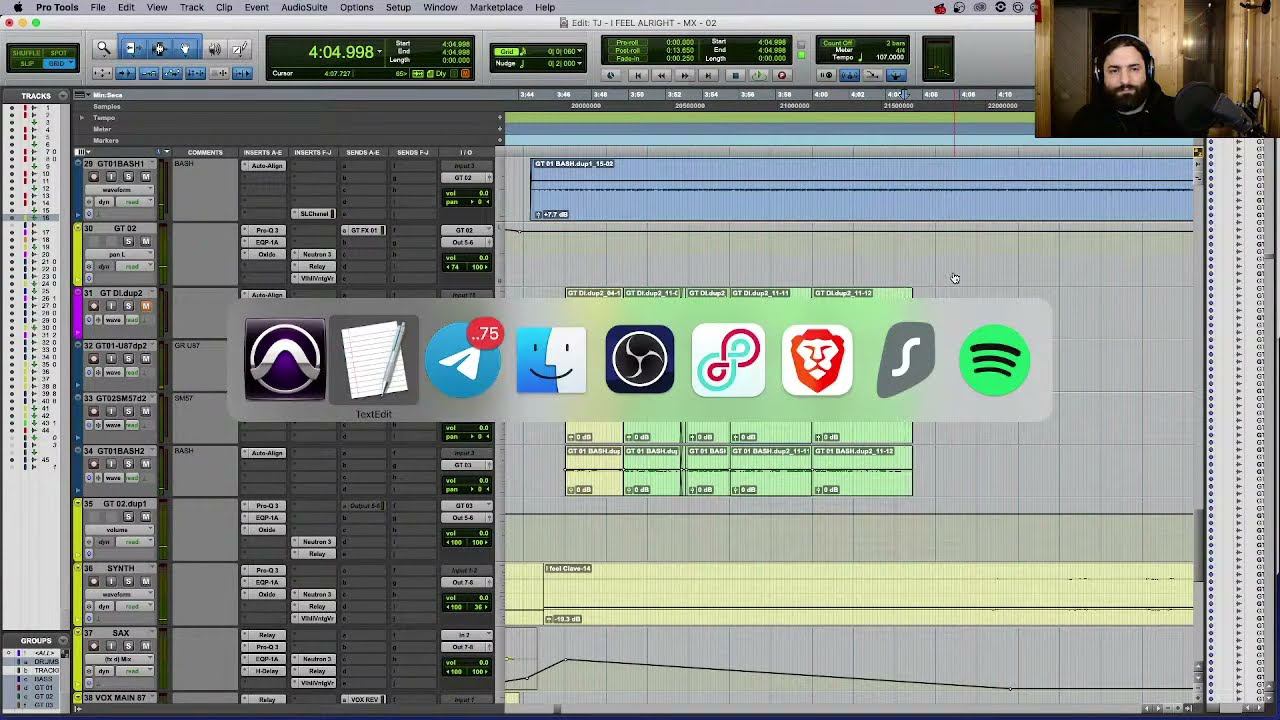This screenshot has width=1280, height=720.
Task: Click the Record transport button
Action: click(782, 75)
